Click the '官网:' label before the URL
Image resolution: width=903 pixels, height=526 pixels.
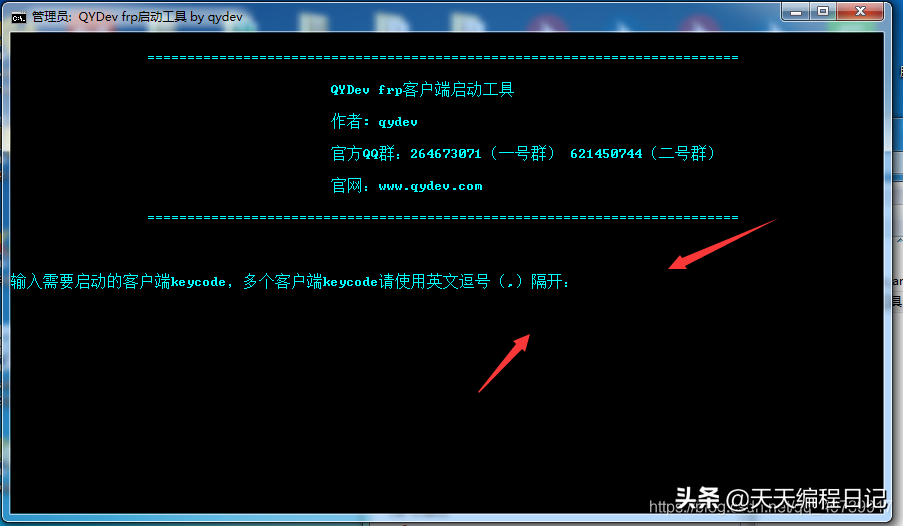point(350,186)
